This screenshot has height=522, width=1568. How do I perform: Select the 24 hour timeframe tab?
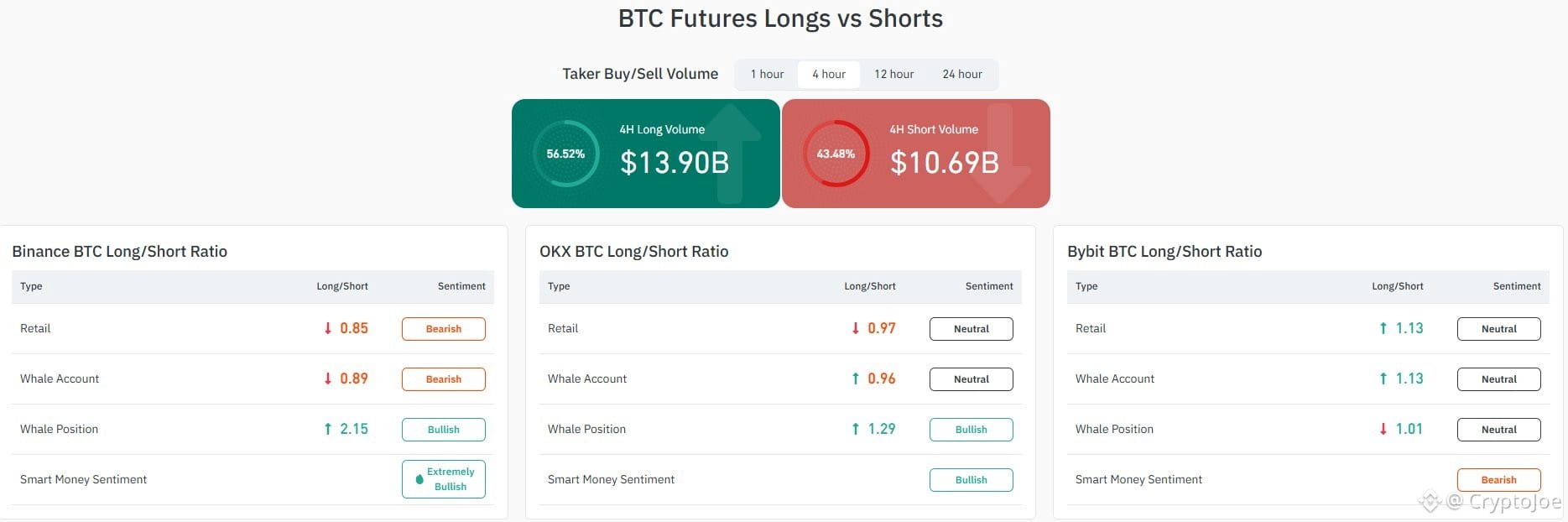962,75
